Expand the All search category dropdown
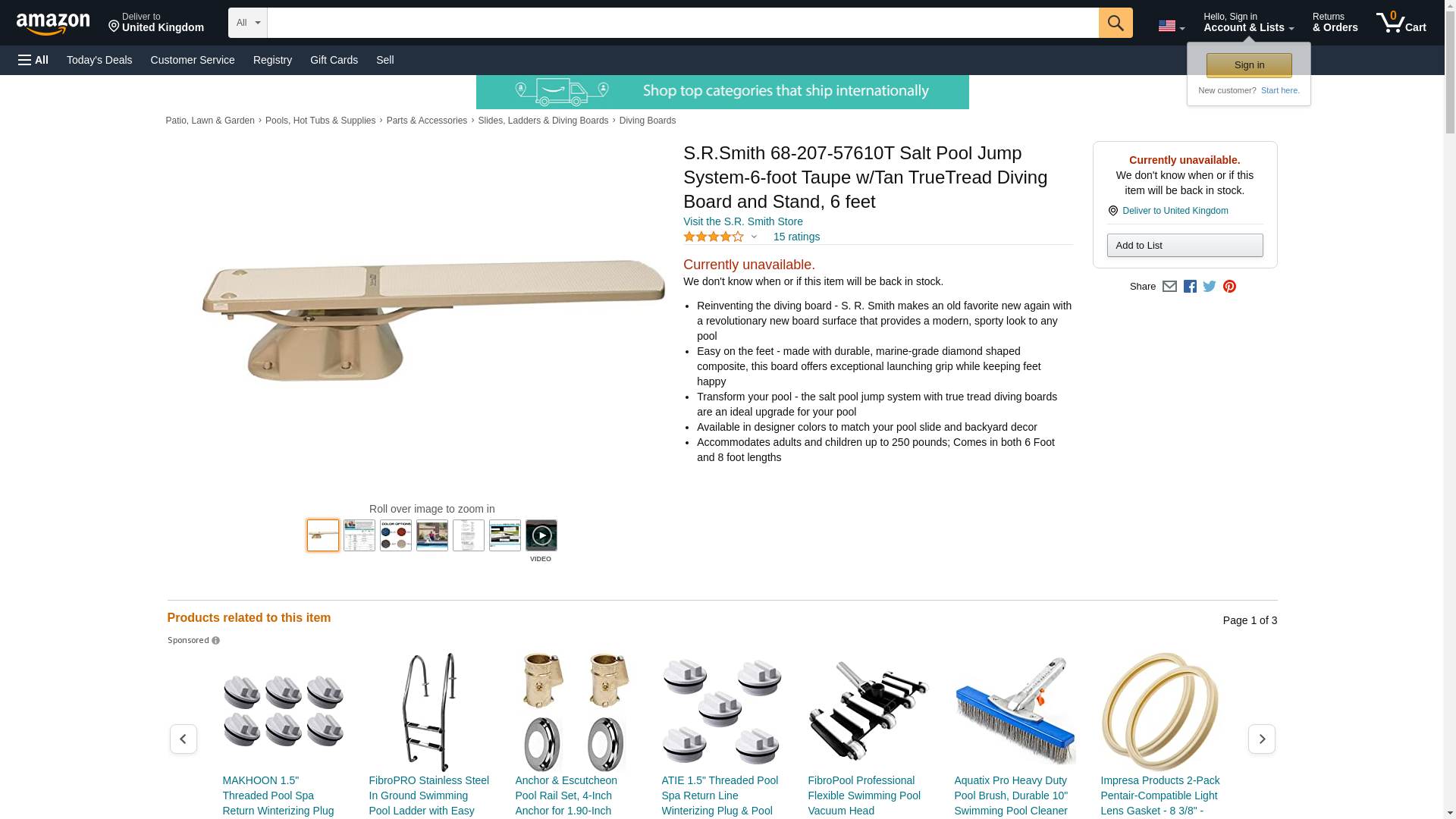The width and height of the screenshot is (1456, 819). click(248, 23)
